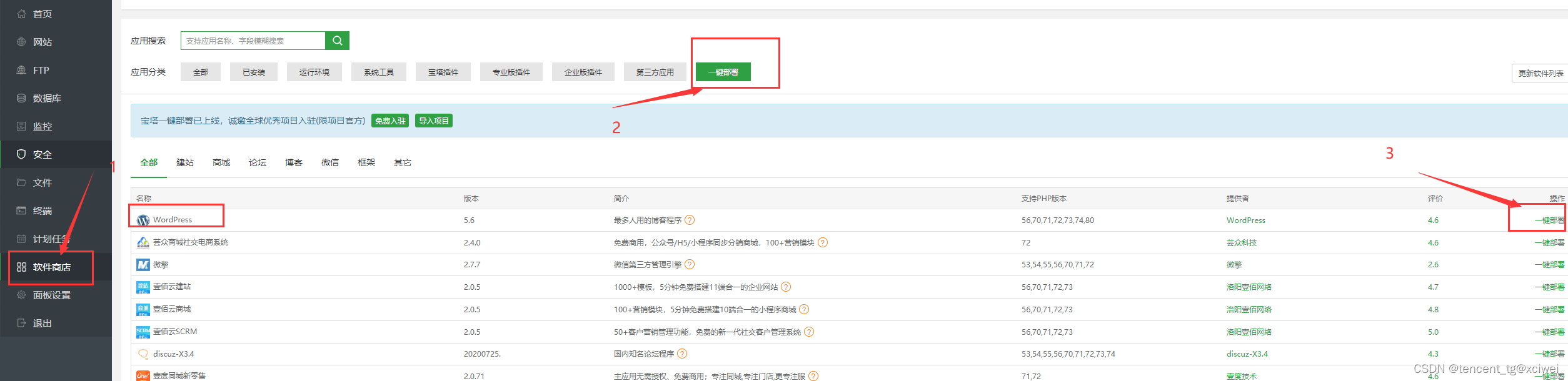Click help icon beside 微信第三方管理引擎
Viewport: 1568px width, 381px height.
click(x=690, y=264)
